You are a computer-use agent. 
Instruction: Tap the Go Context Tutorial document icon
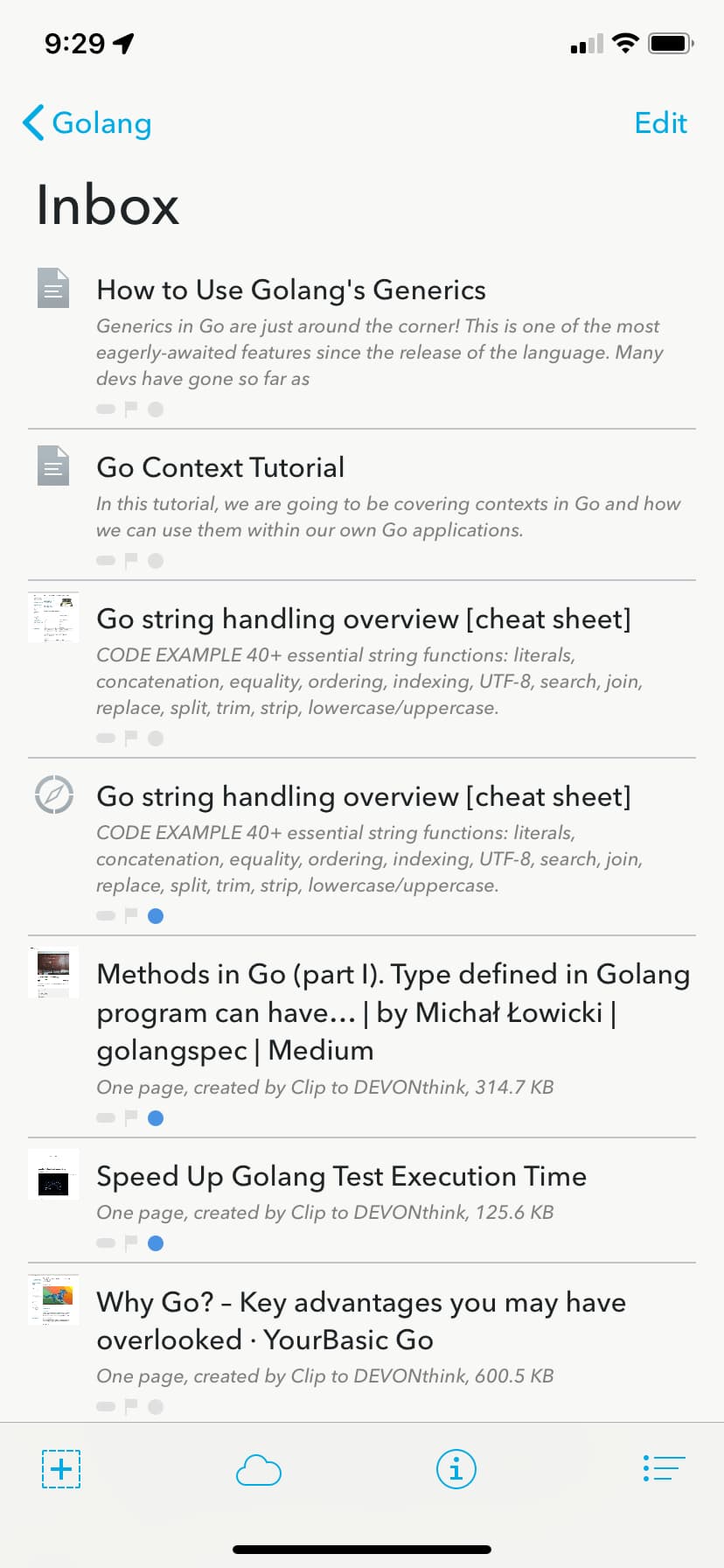[x=53, y=465]
